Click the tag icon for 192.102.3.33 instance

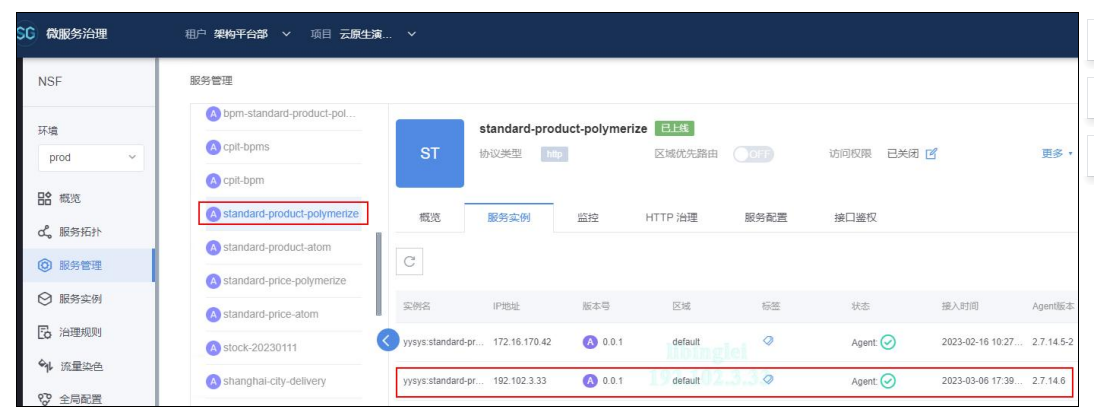(x=768, y=380)
